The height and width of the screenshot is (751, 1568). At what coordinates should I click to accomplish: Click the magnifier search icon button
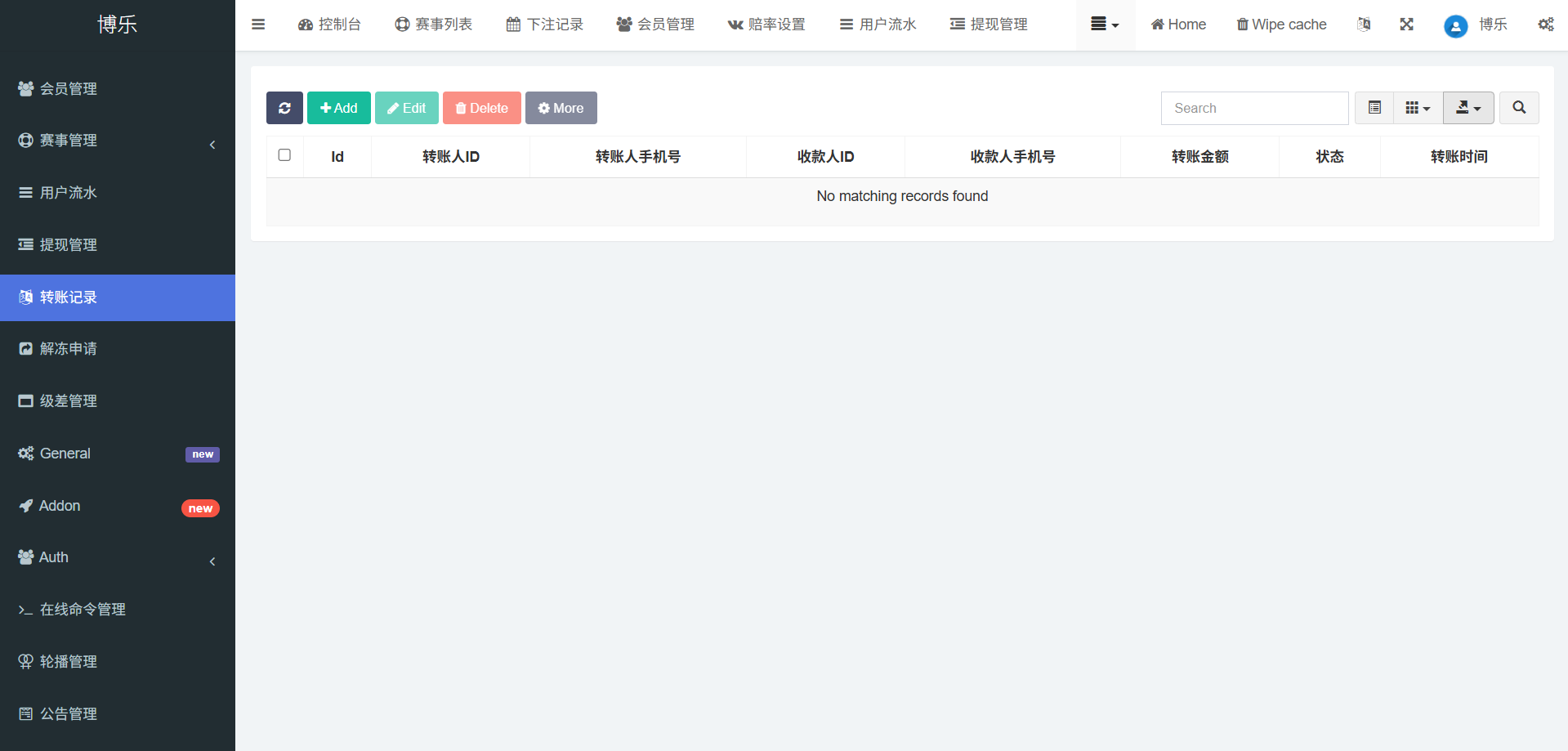point(1518,108)
